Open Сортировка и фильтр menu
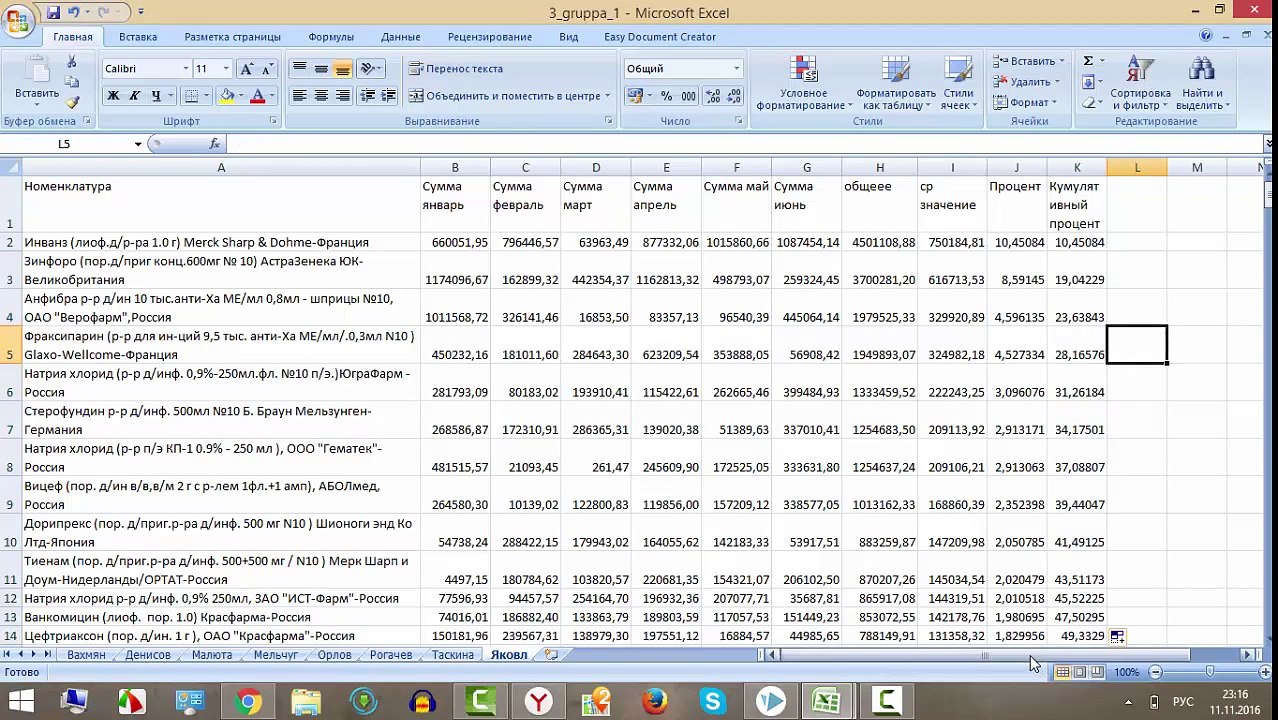This screenshot has height=720, width=1278. [x=1140, y=84]
